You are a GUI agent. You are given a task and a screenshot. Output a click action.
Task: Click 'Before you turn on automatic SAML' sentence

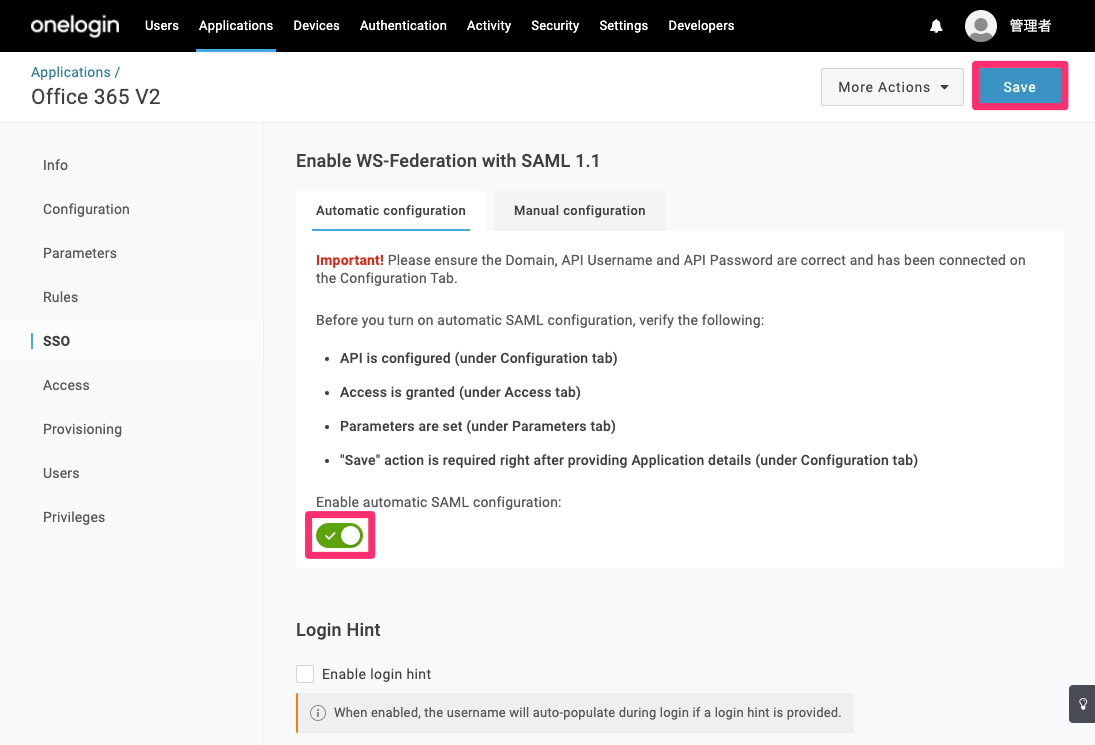540,320
